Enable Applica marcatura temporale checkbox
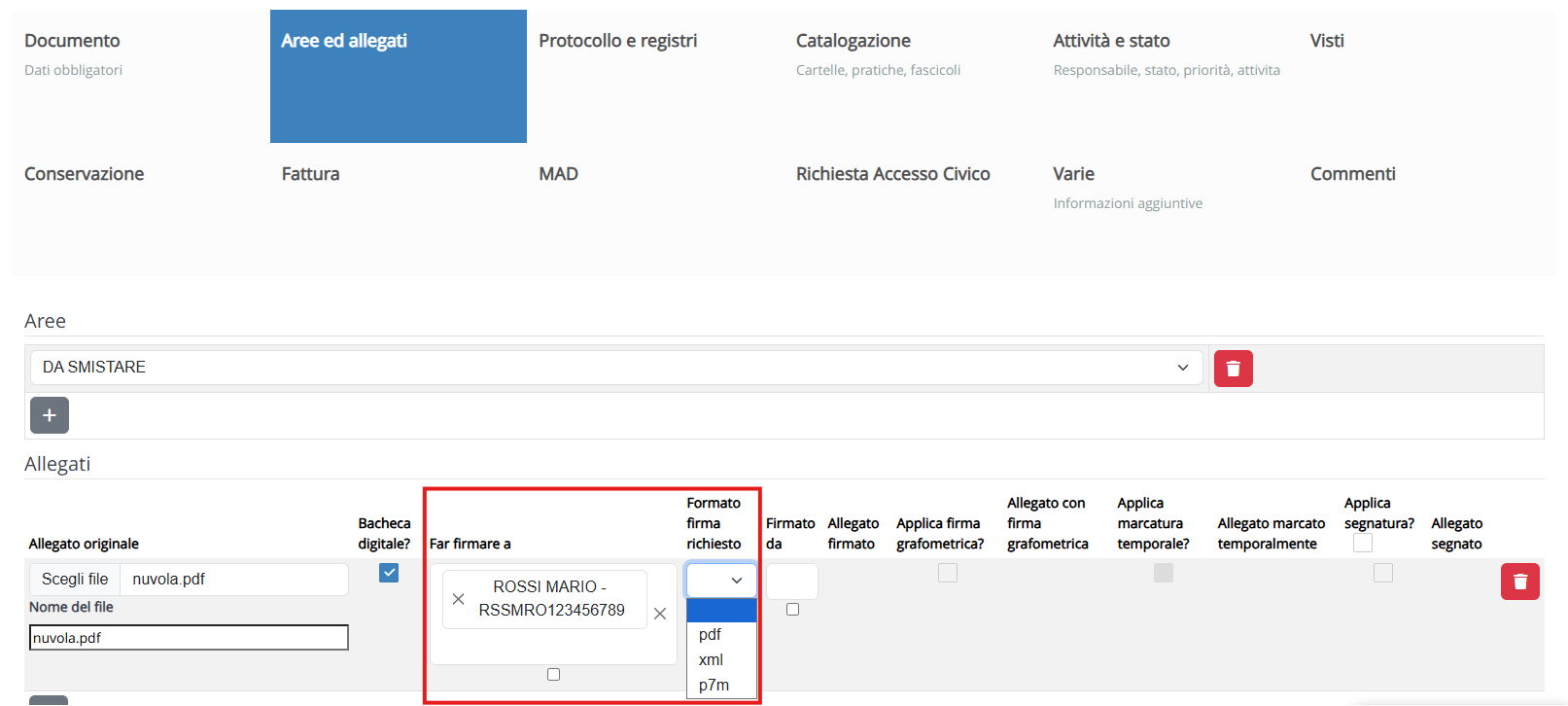 (1164, 573)
